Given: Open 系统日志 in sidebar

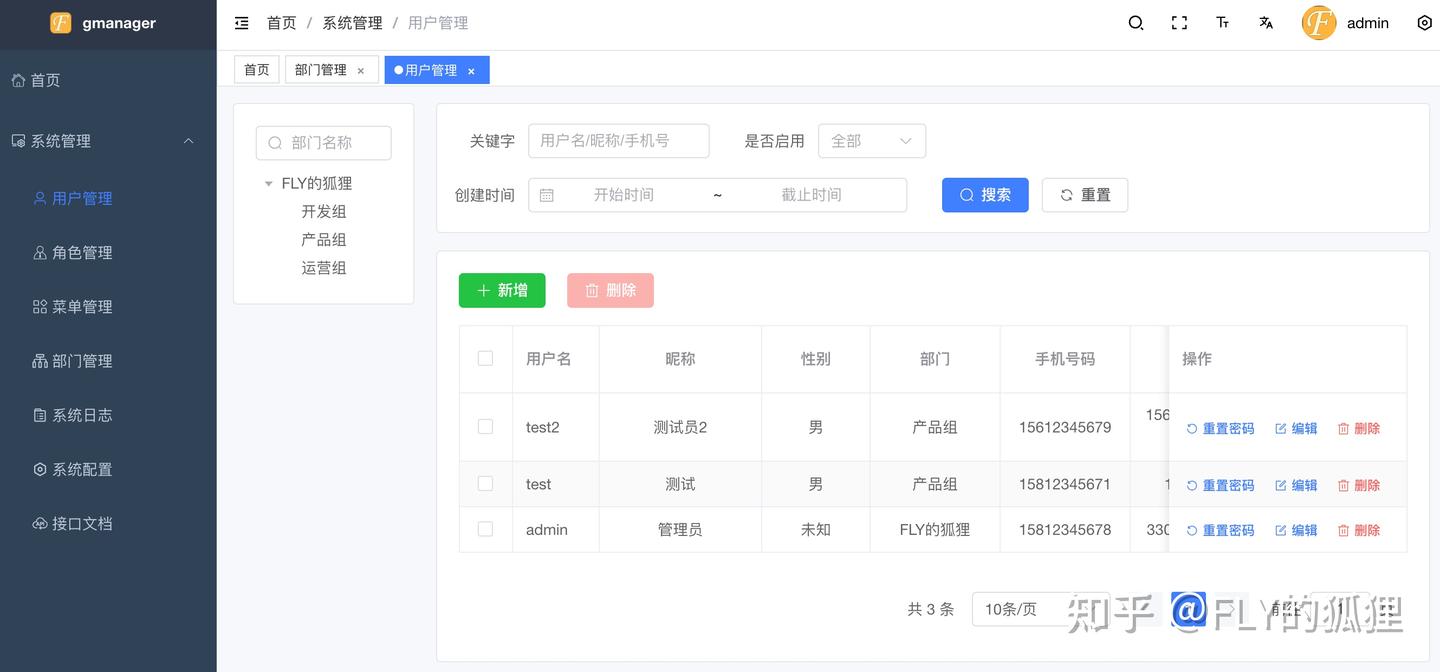Looking at the screenshot, I should (x=108, y=415).
